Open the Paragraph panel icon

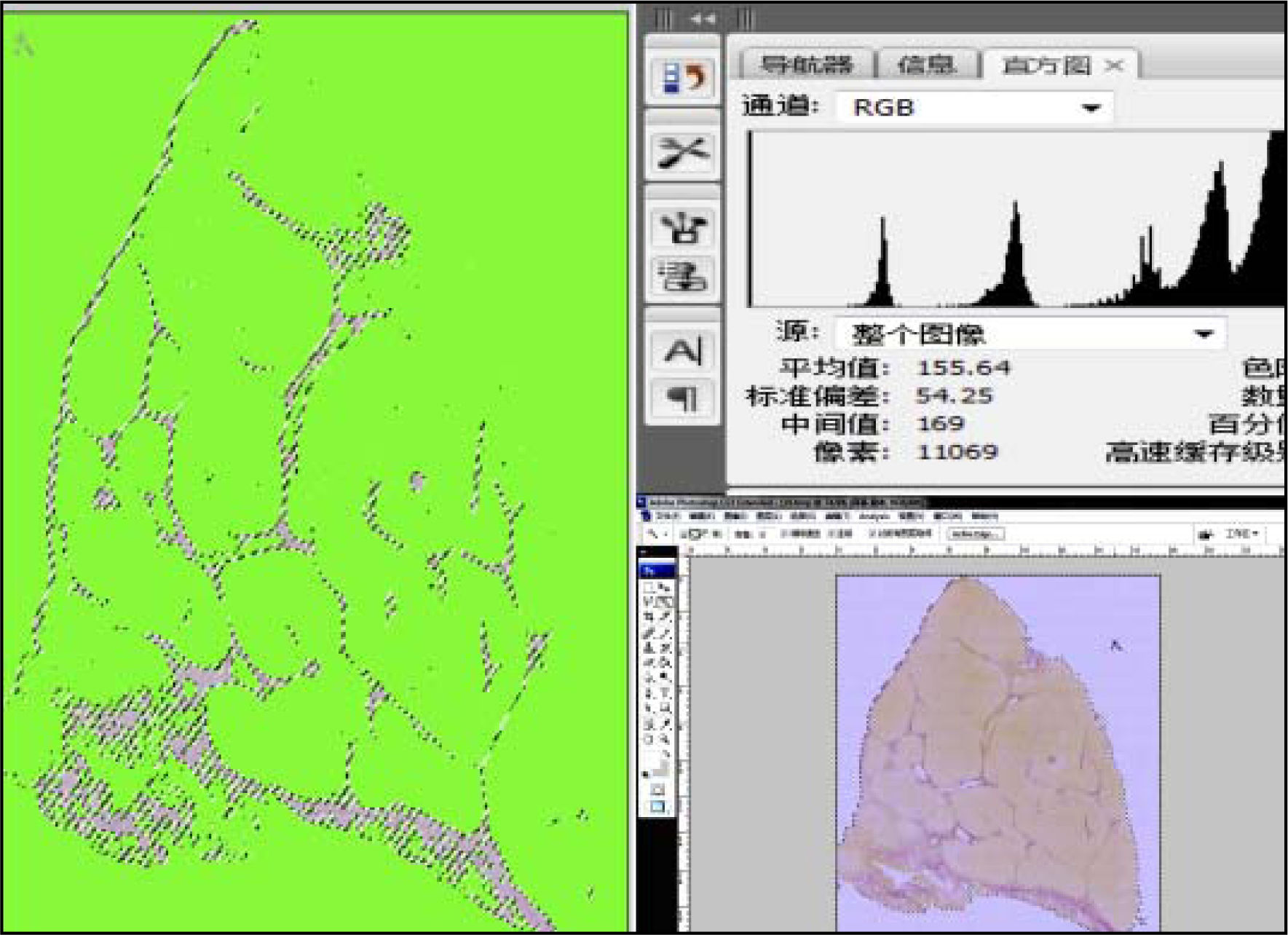pos(682,398)
